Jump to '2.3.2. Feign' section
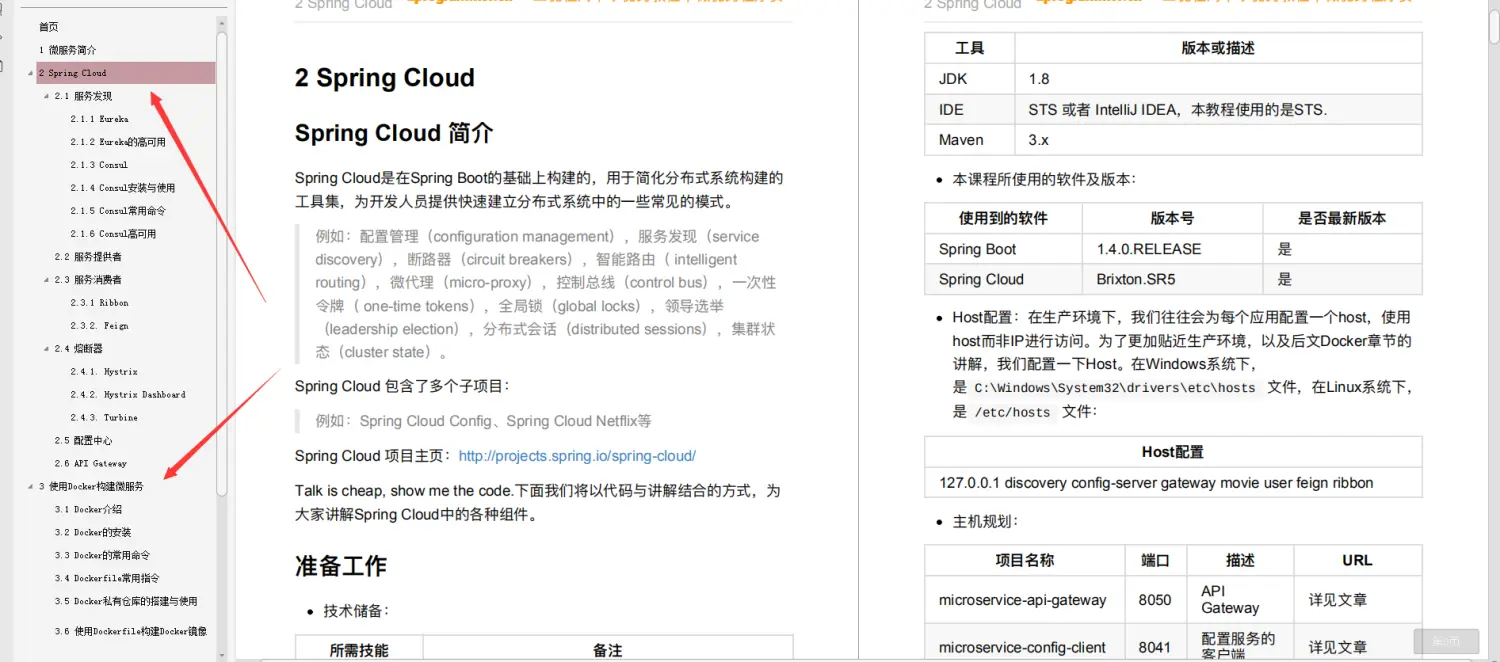Image resolution: width=1500 pixels, height=662 pixels. pos(99,326)
